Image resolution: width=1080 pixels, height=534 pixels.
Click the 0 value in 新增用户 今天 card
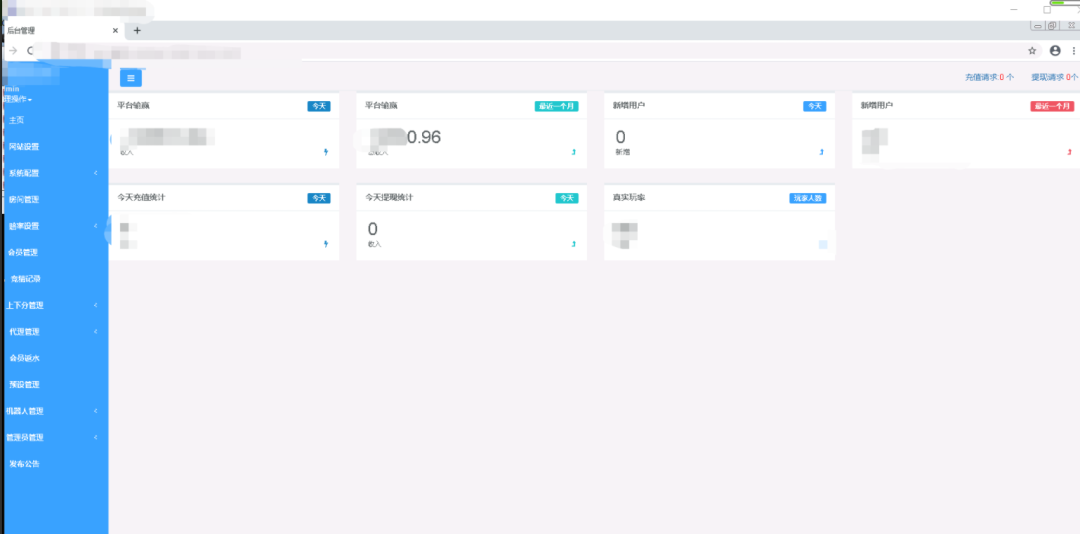point(621,137)
